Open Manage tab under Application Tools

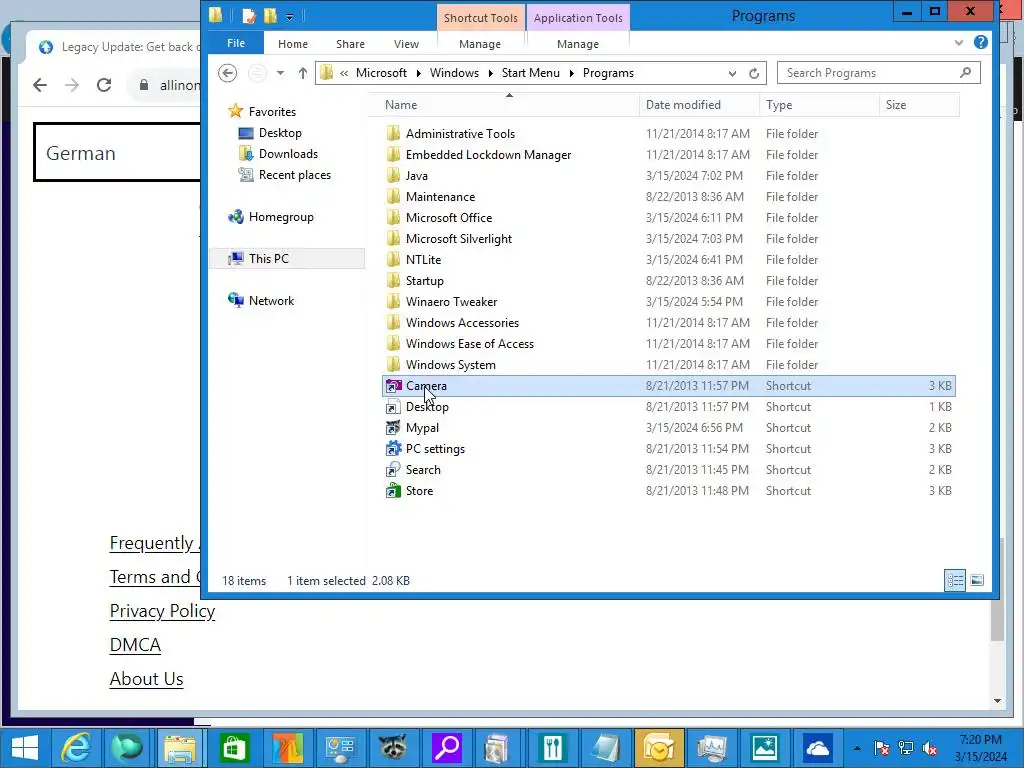pyautogui.click(x=578, y=44)
